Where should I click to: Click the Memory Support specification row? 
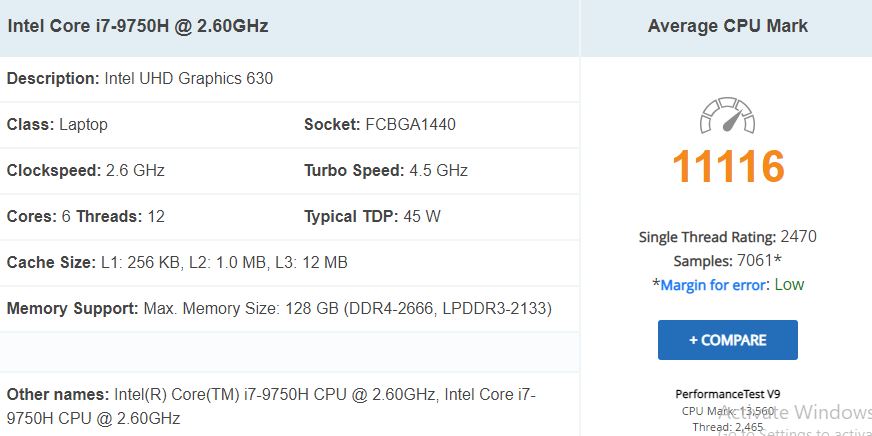coord(289,309)
